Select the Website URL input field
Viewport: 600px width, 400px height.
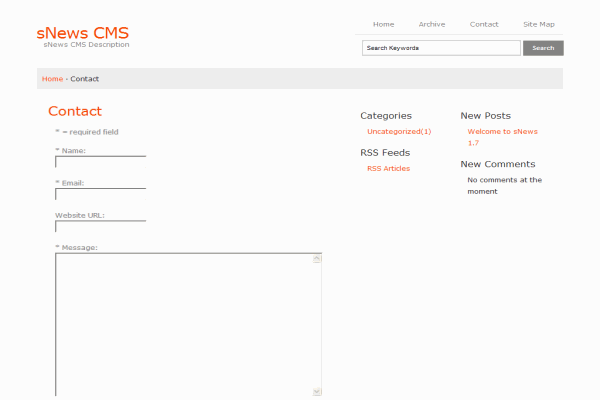pos(100,226)
